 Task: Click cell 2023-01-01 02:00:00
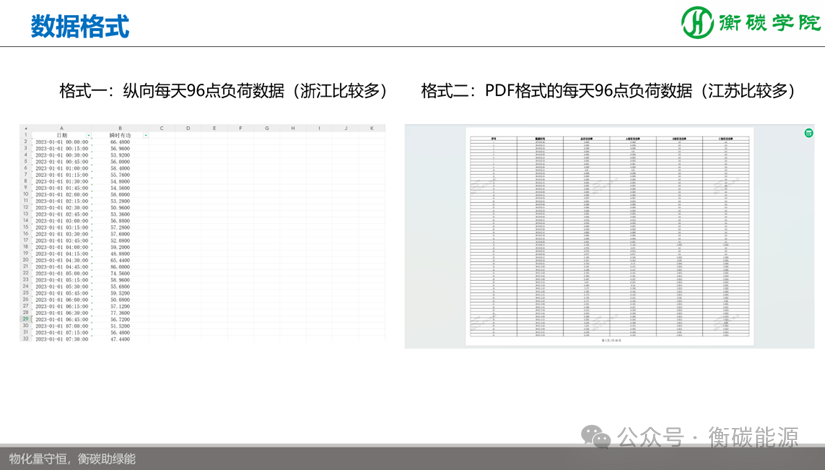62,195
